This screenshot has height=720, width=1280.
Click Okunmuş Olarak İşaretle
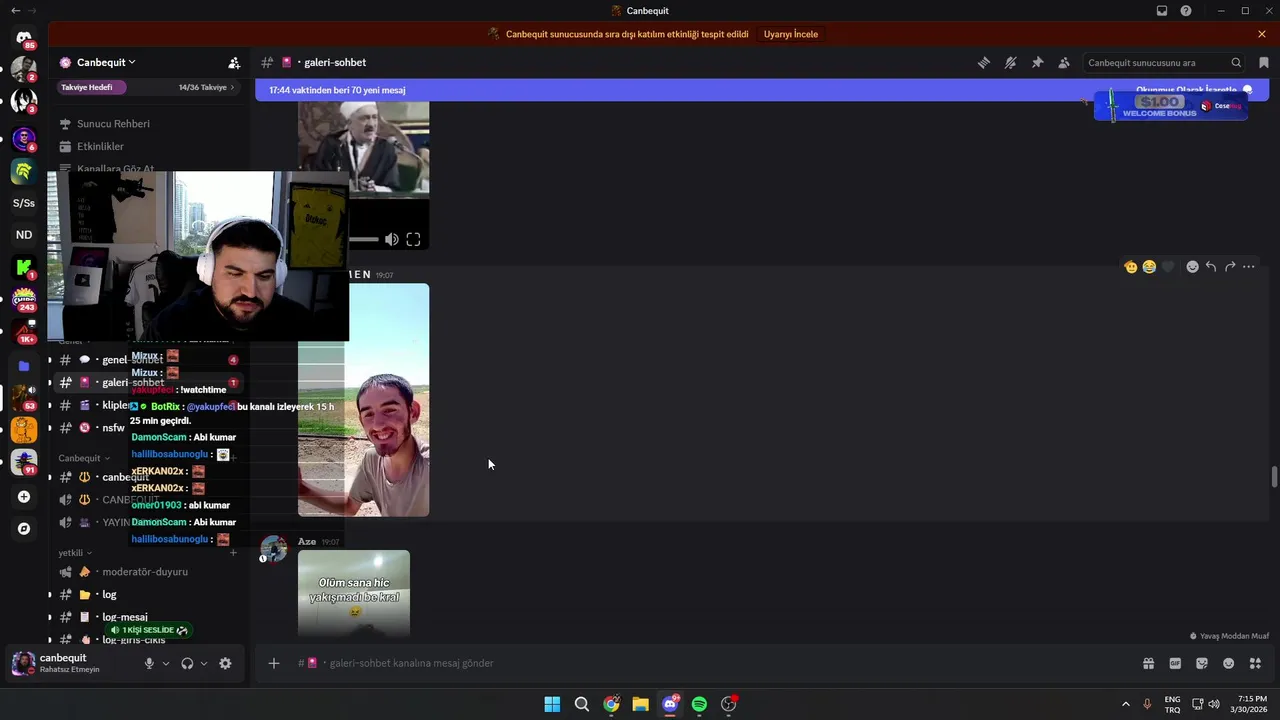(x=1194, y=90)
